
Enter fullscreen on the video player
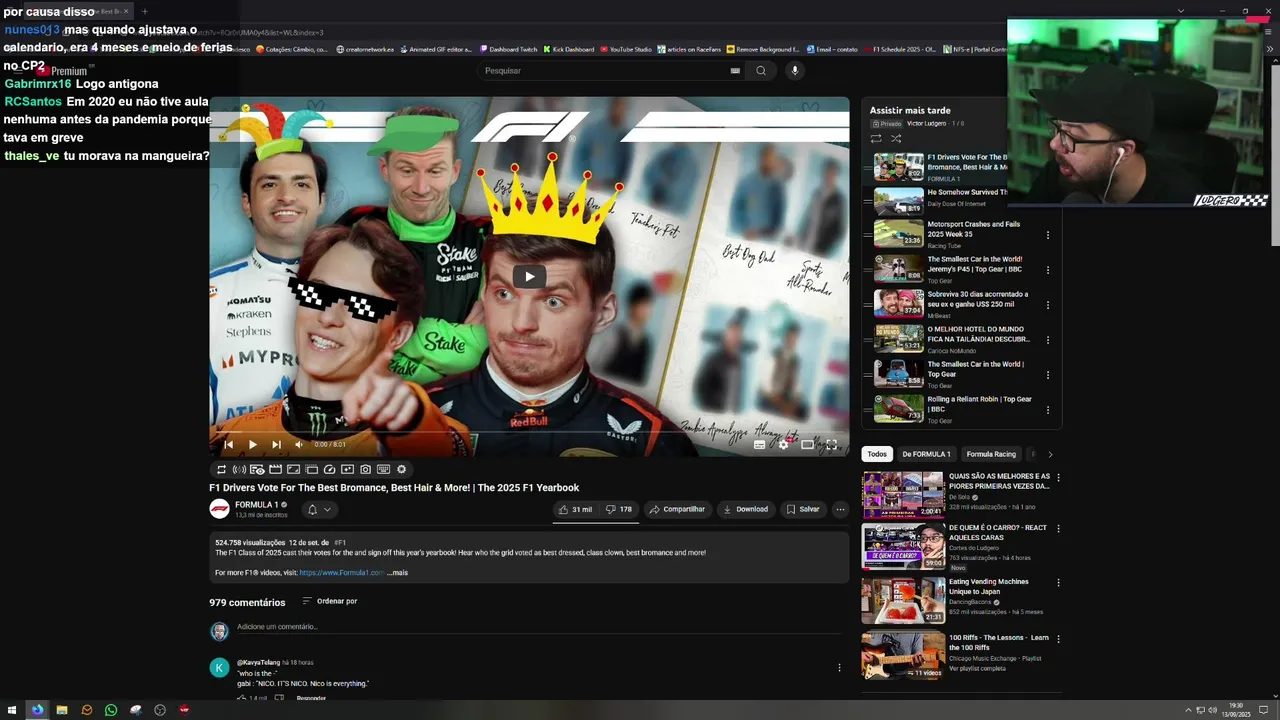click(x=831, y=444)
